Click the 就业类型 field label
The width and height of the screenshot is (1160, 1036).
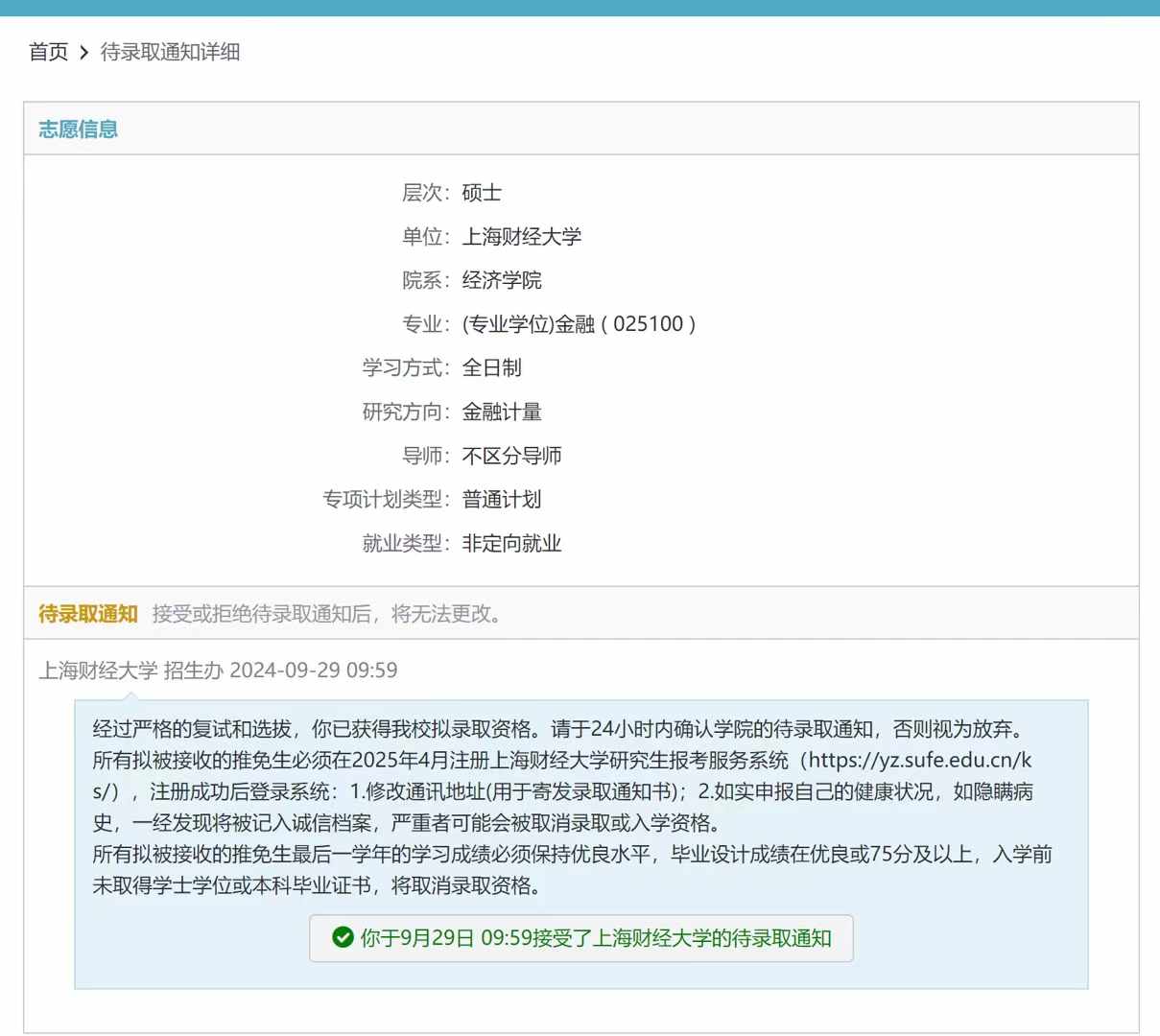pyautogui.click(x=406, y=543)
